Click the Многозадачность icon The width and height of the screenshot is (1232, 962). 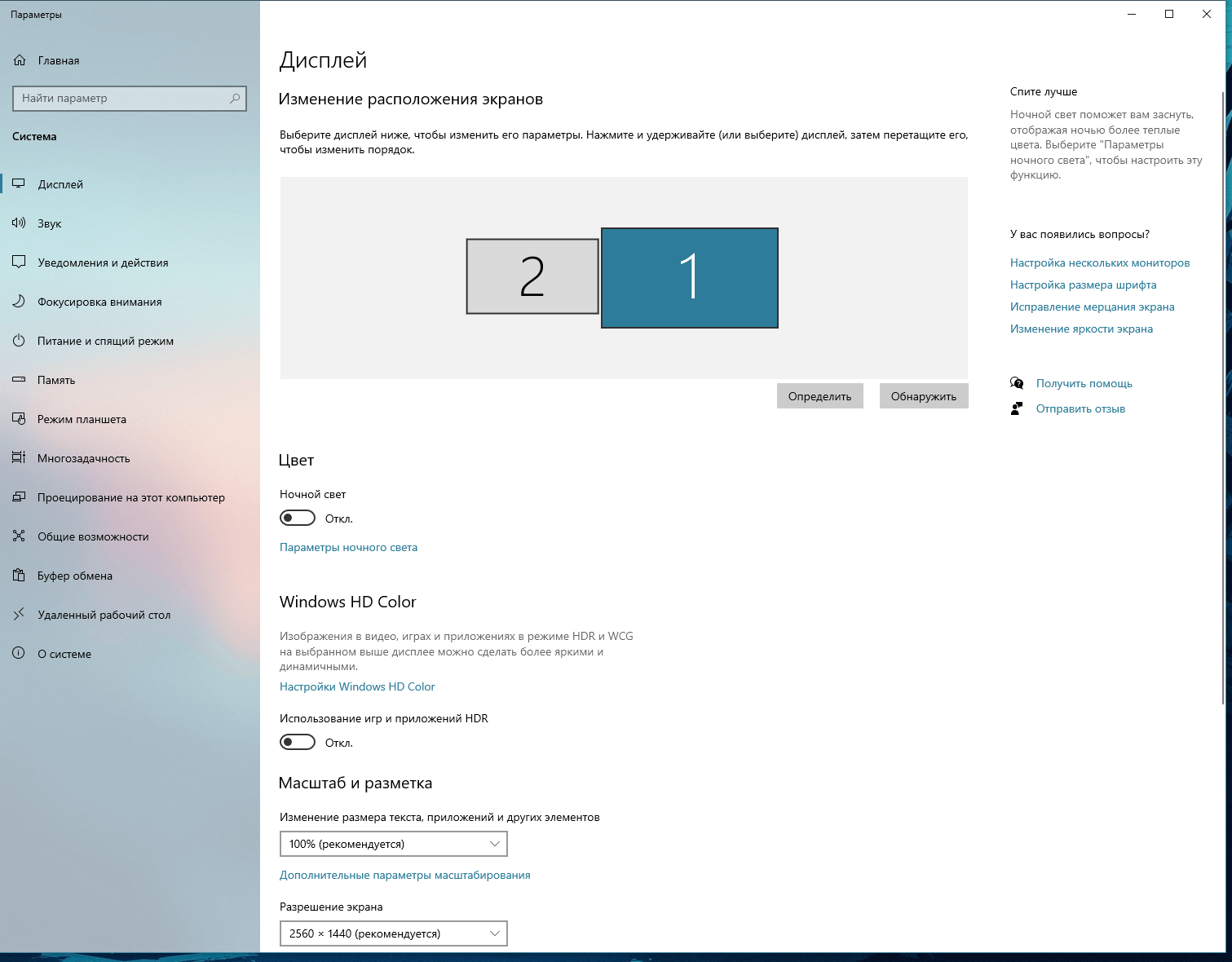click(19, 458)
